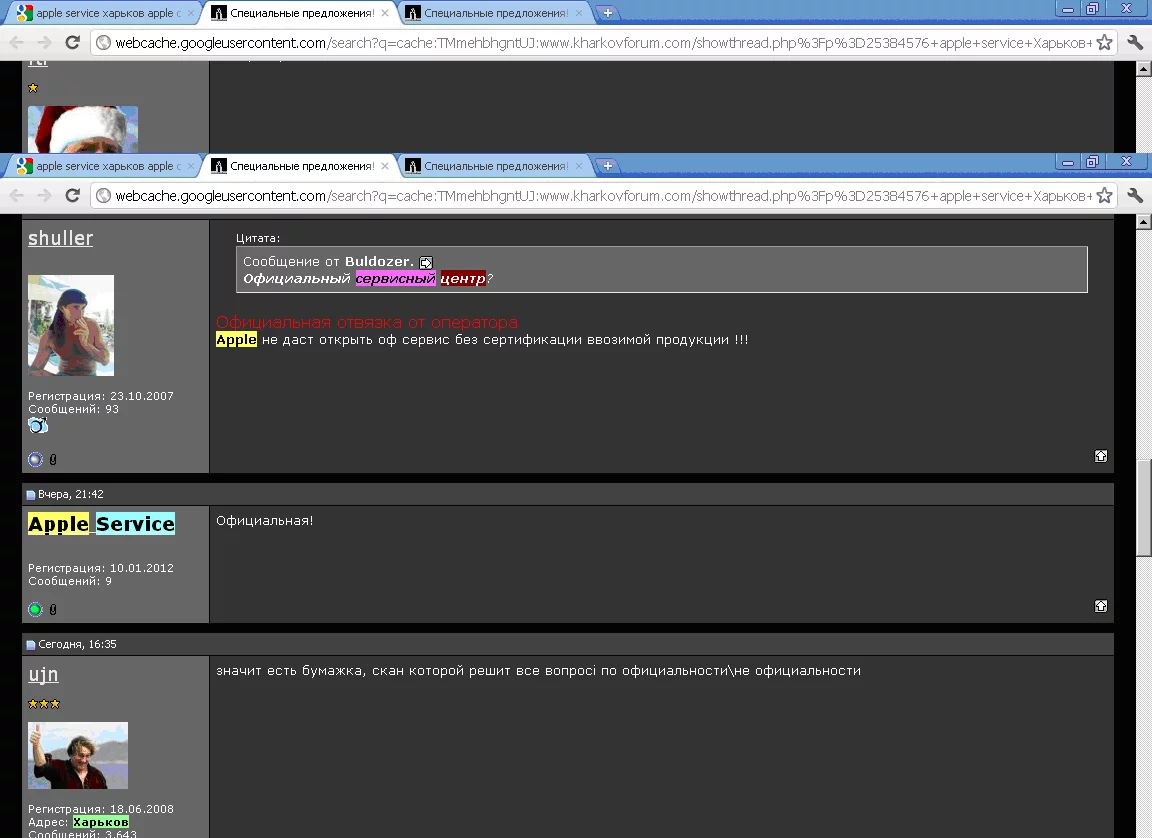Select the middle Специальные предложения tab in upper window
The image size is (1152, 838).
tap(301, 13)
